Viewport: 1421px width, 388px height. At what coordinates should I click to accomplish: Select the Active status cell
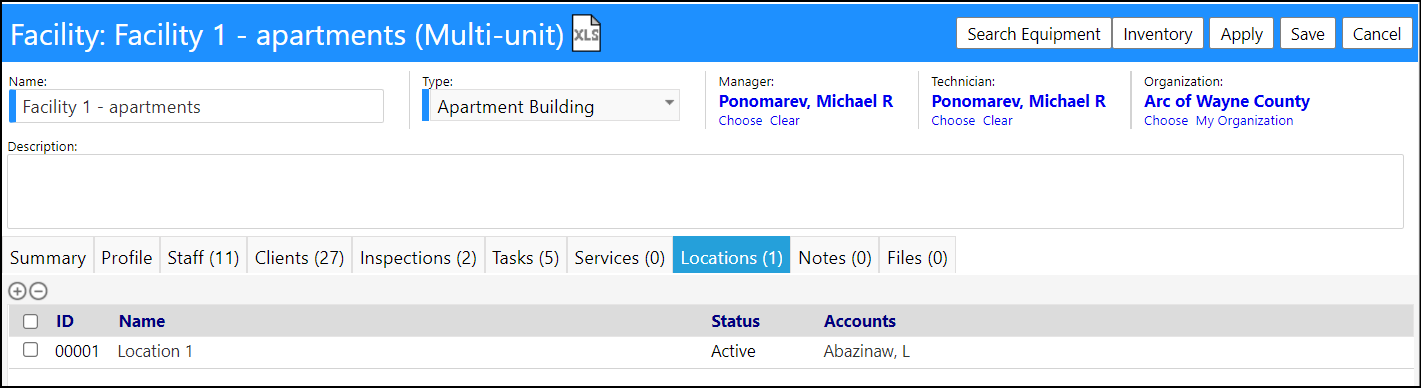pyautogui.click(x=733, y=351)
